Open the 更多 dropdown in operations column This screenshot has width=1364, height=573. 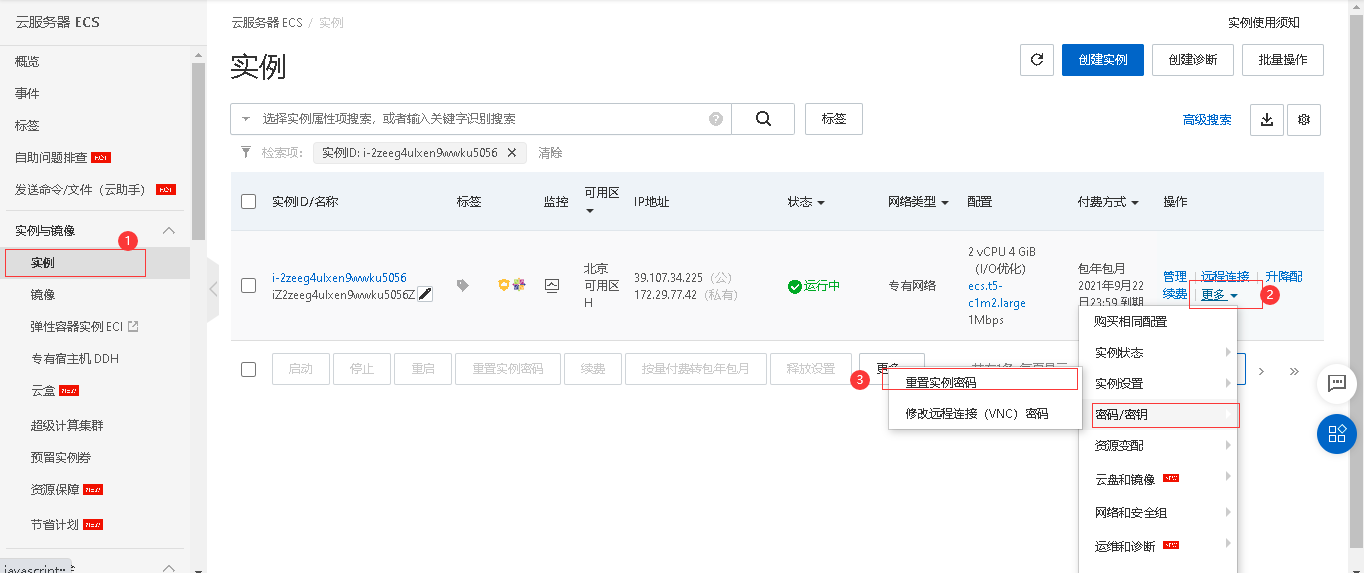1220,295
